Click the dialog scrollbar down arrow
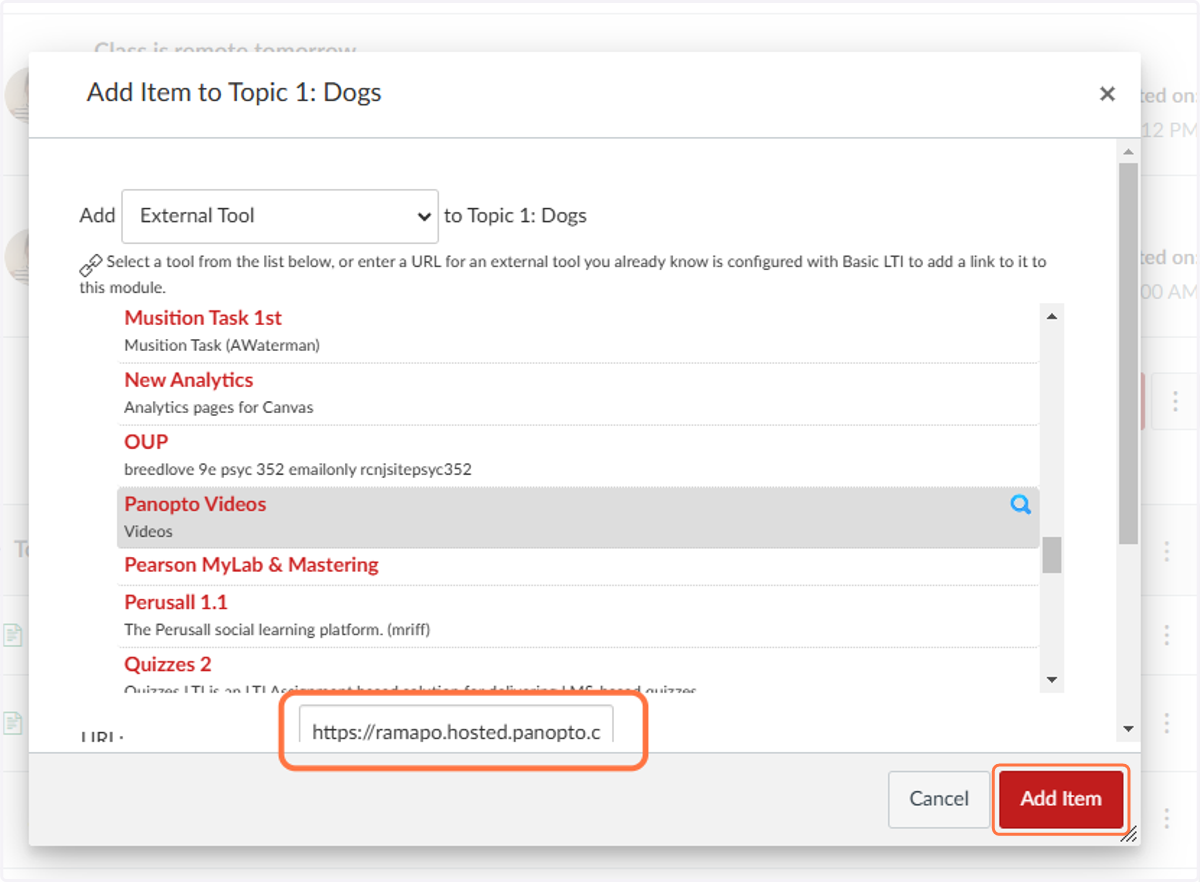The width and height of the screenshot is (1200, 882). (1129, 729)
